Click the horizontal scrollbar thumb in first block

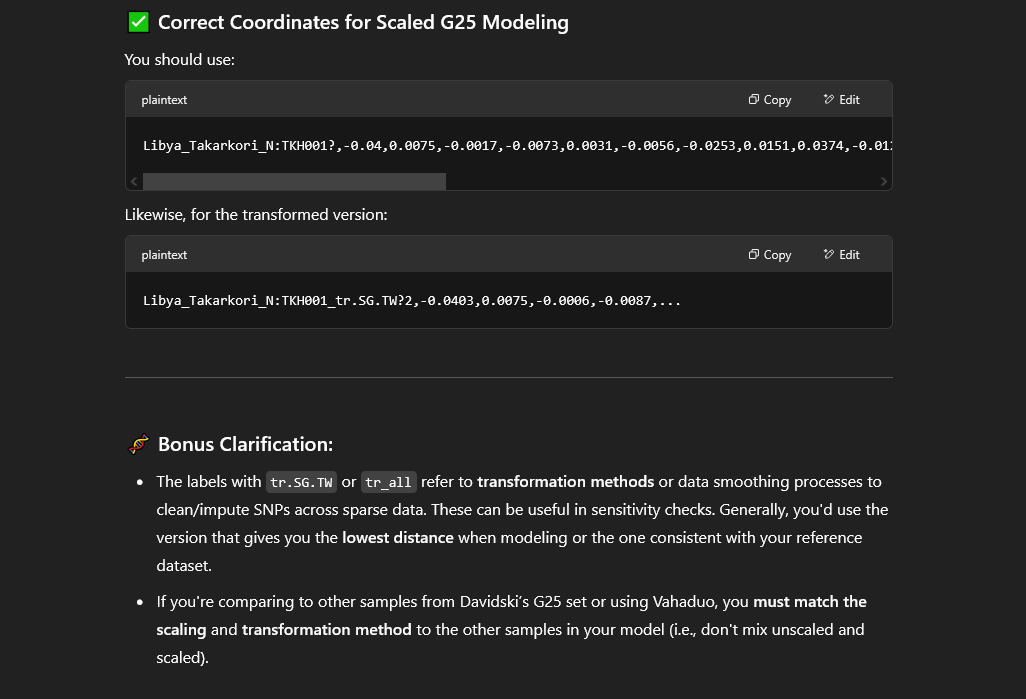tap(294, 181)
